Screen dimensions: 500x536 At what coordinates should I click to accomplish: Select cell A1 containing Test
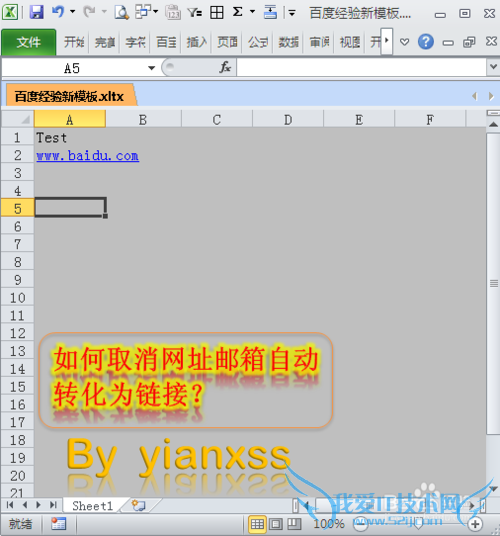[x=70, y=137]
